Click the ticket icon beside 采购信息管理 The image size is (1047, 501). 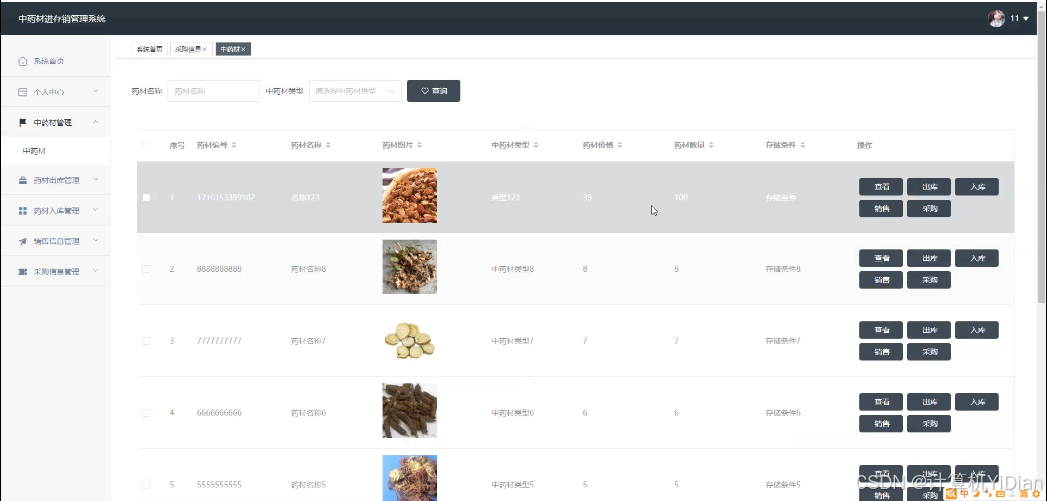23,272
